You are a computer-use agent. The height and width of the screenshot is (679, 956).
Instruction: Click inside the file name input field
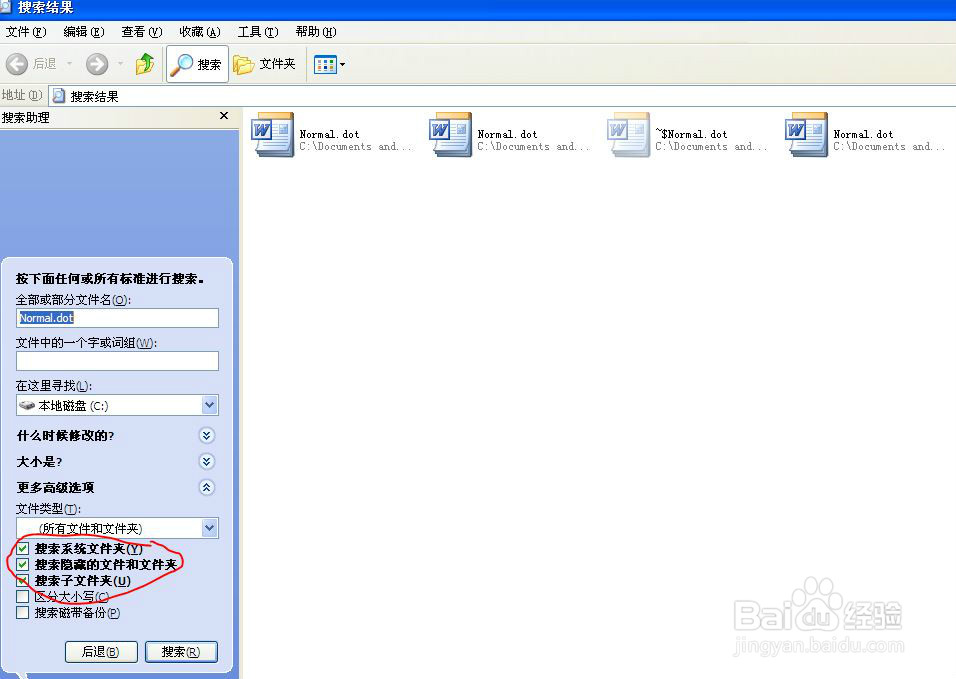click(117, 317)
